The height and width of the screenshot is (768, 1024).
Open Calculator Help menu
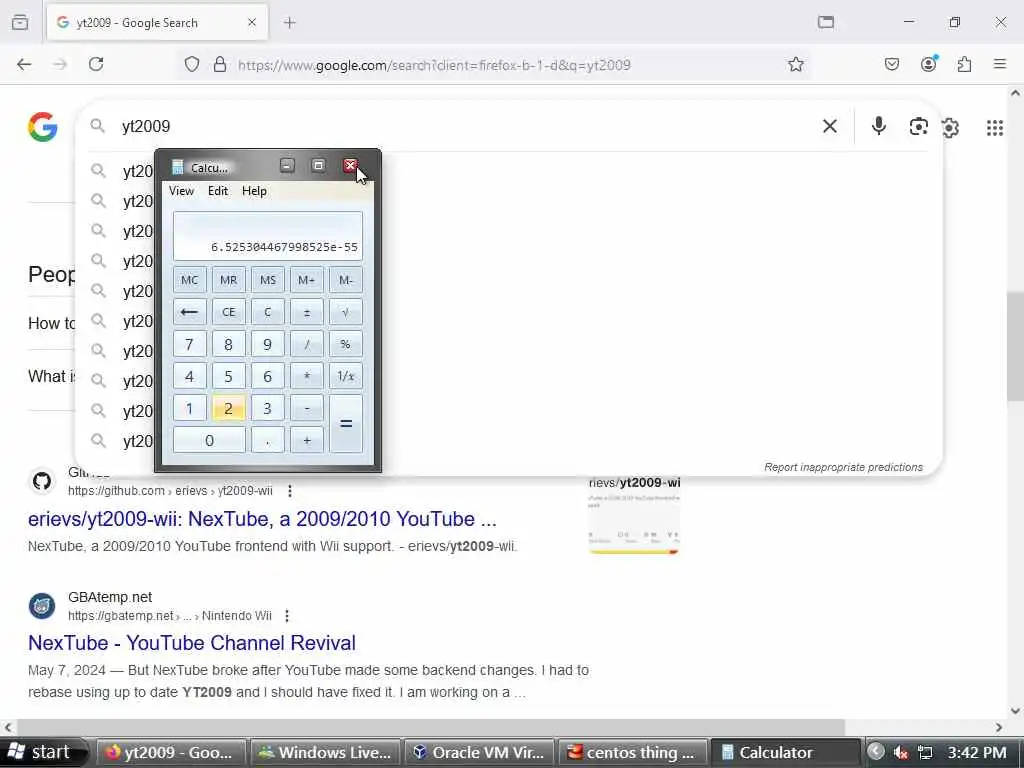click(x=254, y=191)
